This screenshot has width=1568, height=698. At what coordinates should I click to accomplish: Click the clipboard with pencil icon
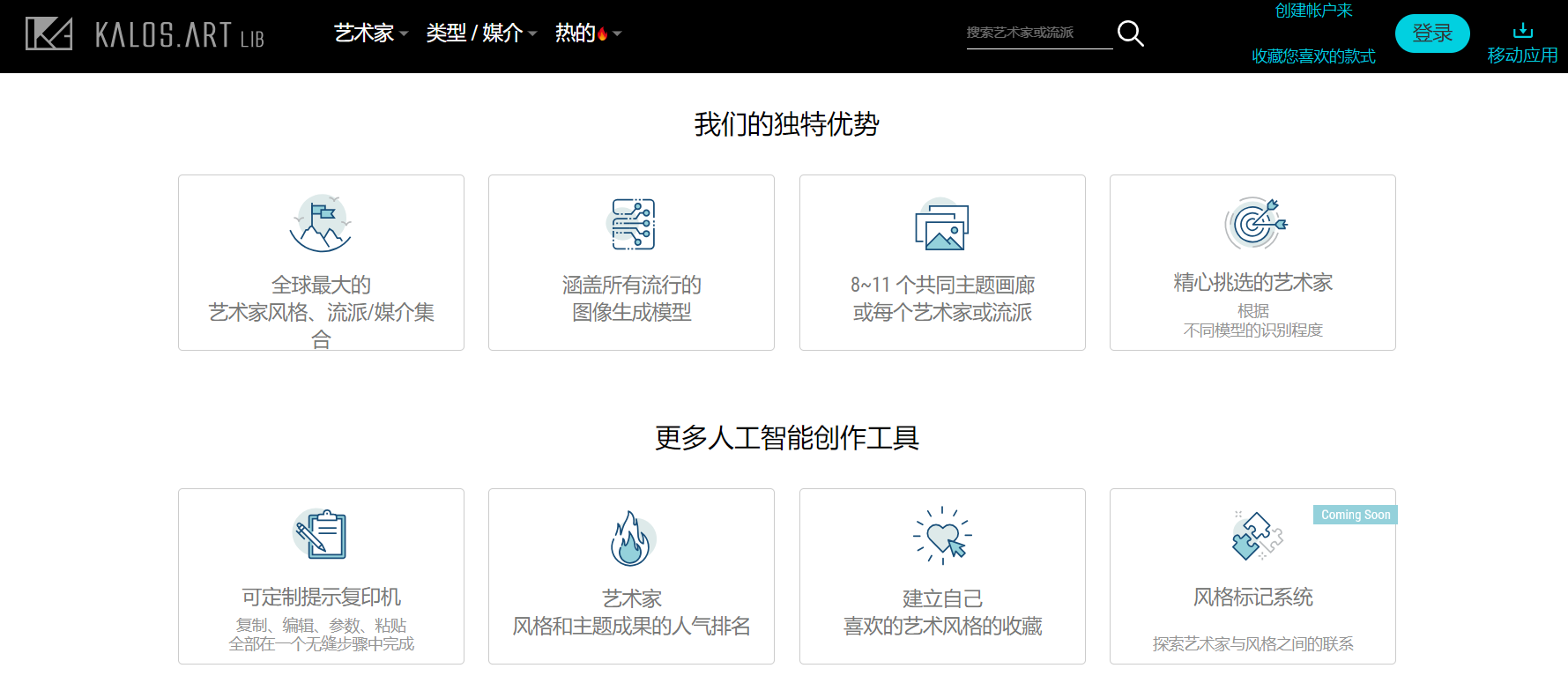(x=321, y=534)
